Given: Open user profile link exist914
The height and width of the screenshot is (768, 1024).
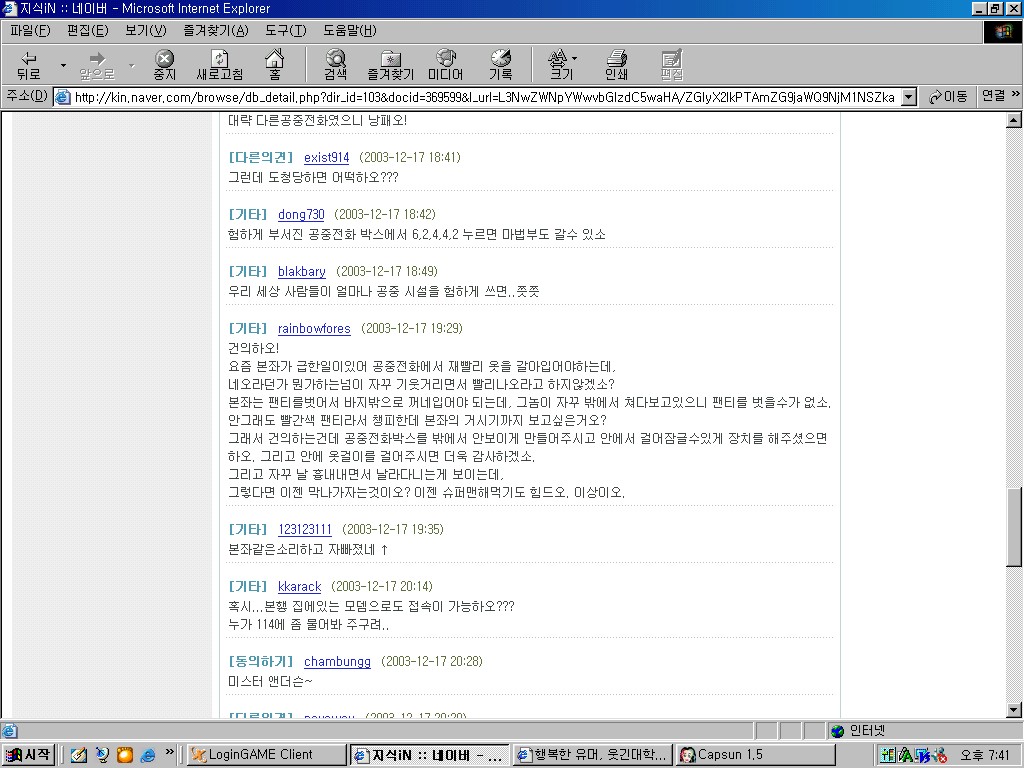Looking at the screenshot, I should 327,157.
